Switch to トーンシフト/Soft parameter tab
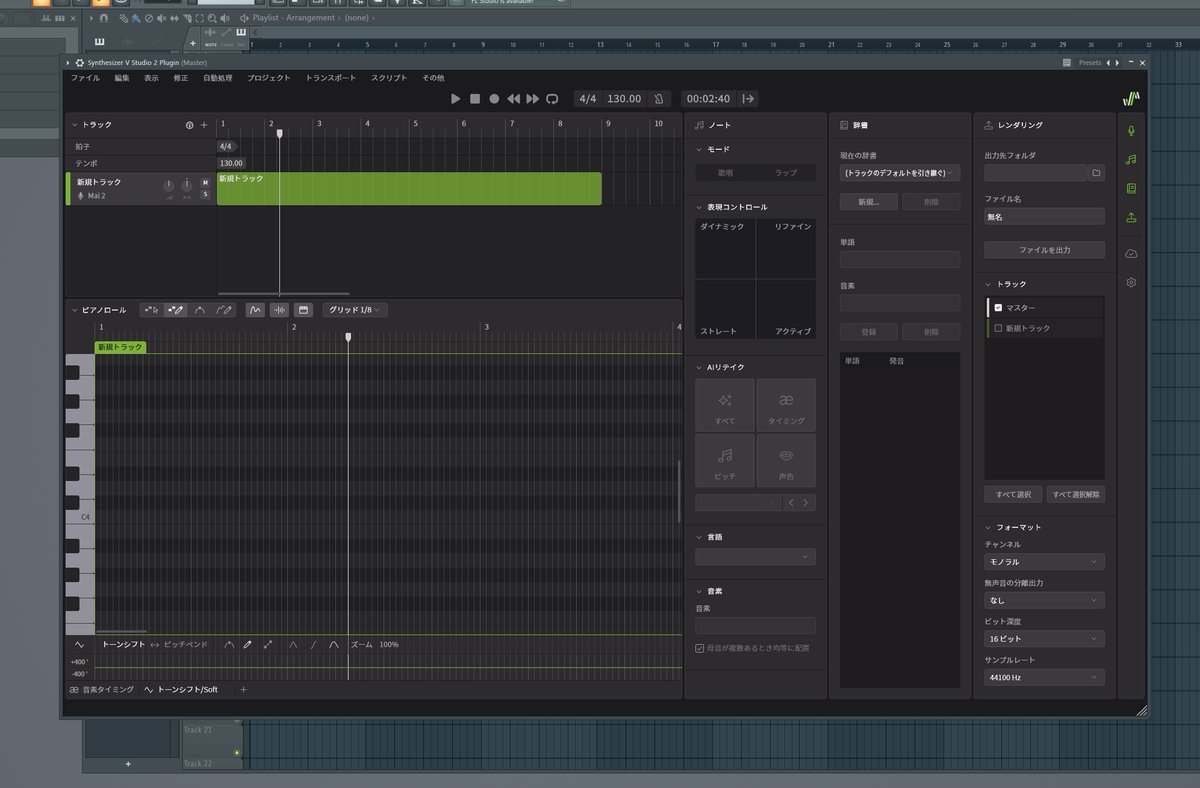 pos(181,690)
